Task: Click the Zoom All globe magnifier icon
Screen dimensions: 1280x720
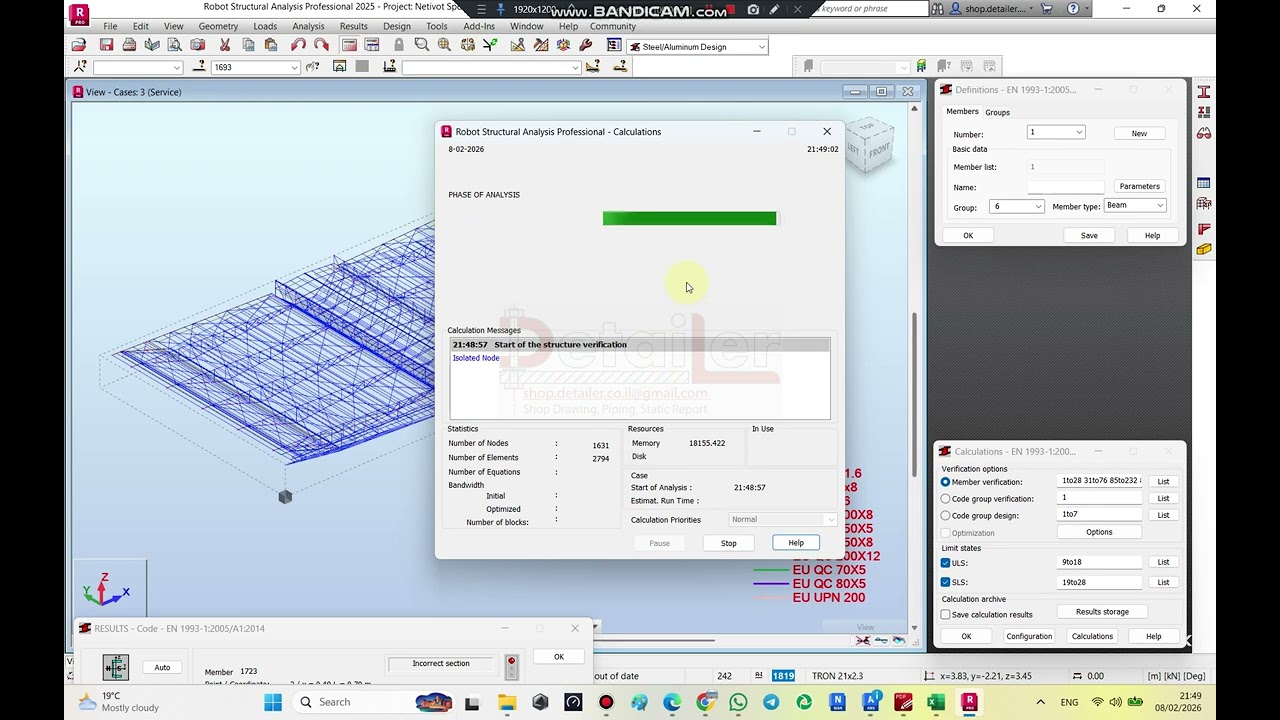Action: [x=444, y=45]
